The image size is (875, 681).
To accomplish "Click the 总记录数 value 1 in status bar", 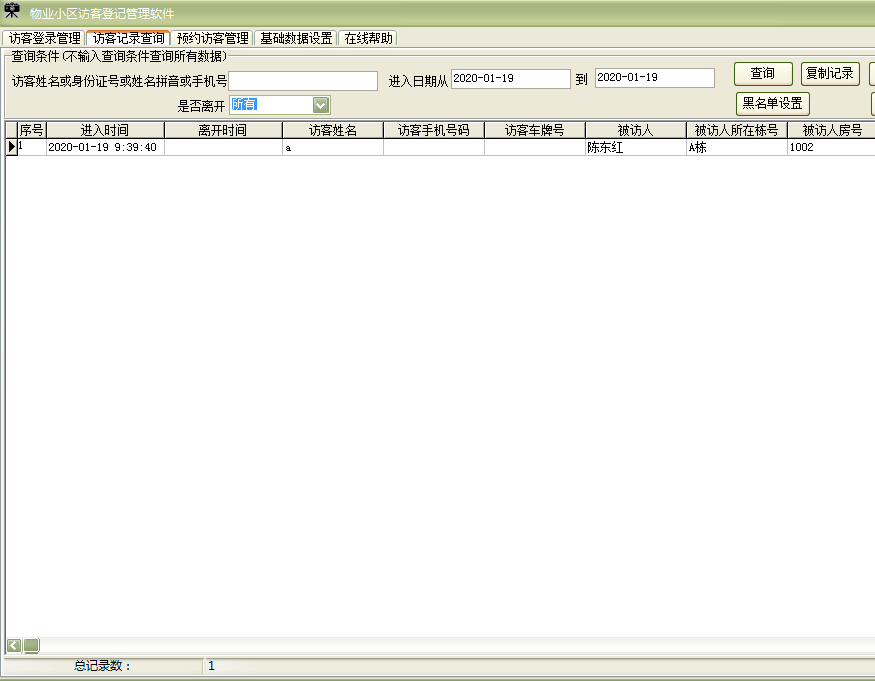I will pyautogui.click(x=211, y=665).
